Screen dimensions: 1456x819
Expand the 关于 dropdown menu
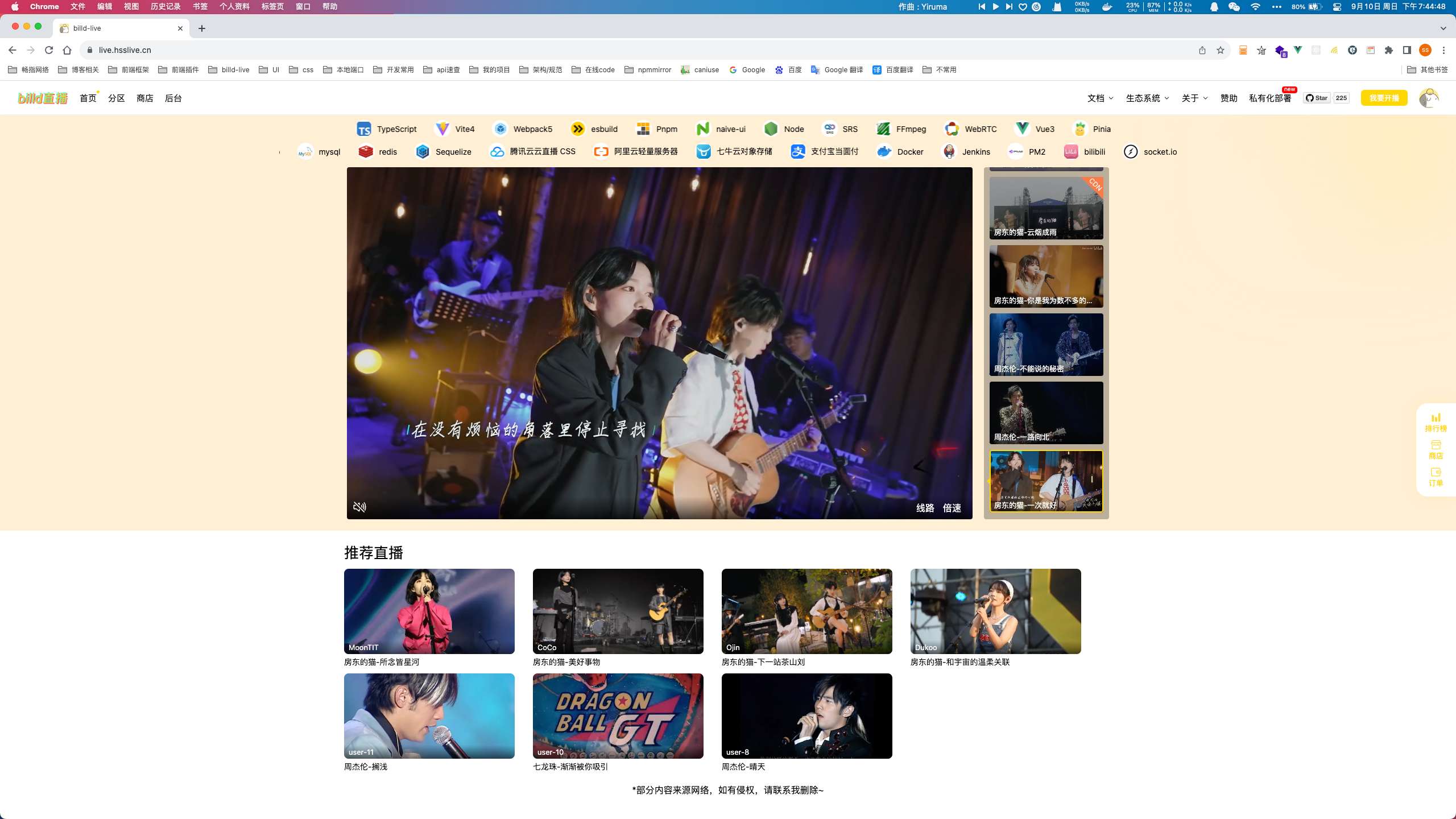pos(1194,98)
